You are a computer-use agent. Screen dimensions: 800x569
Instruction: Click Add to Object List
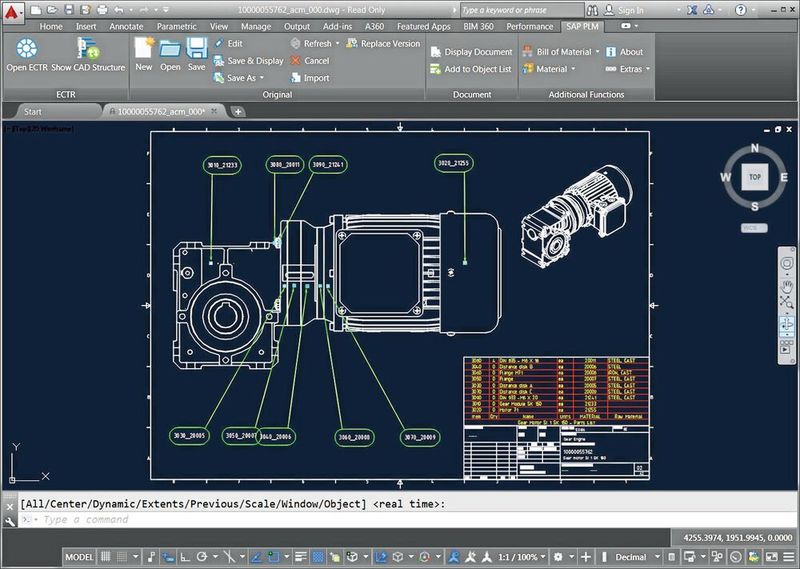point(470,69)
